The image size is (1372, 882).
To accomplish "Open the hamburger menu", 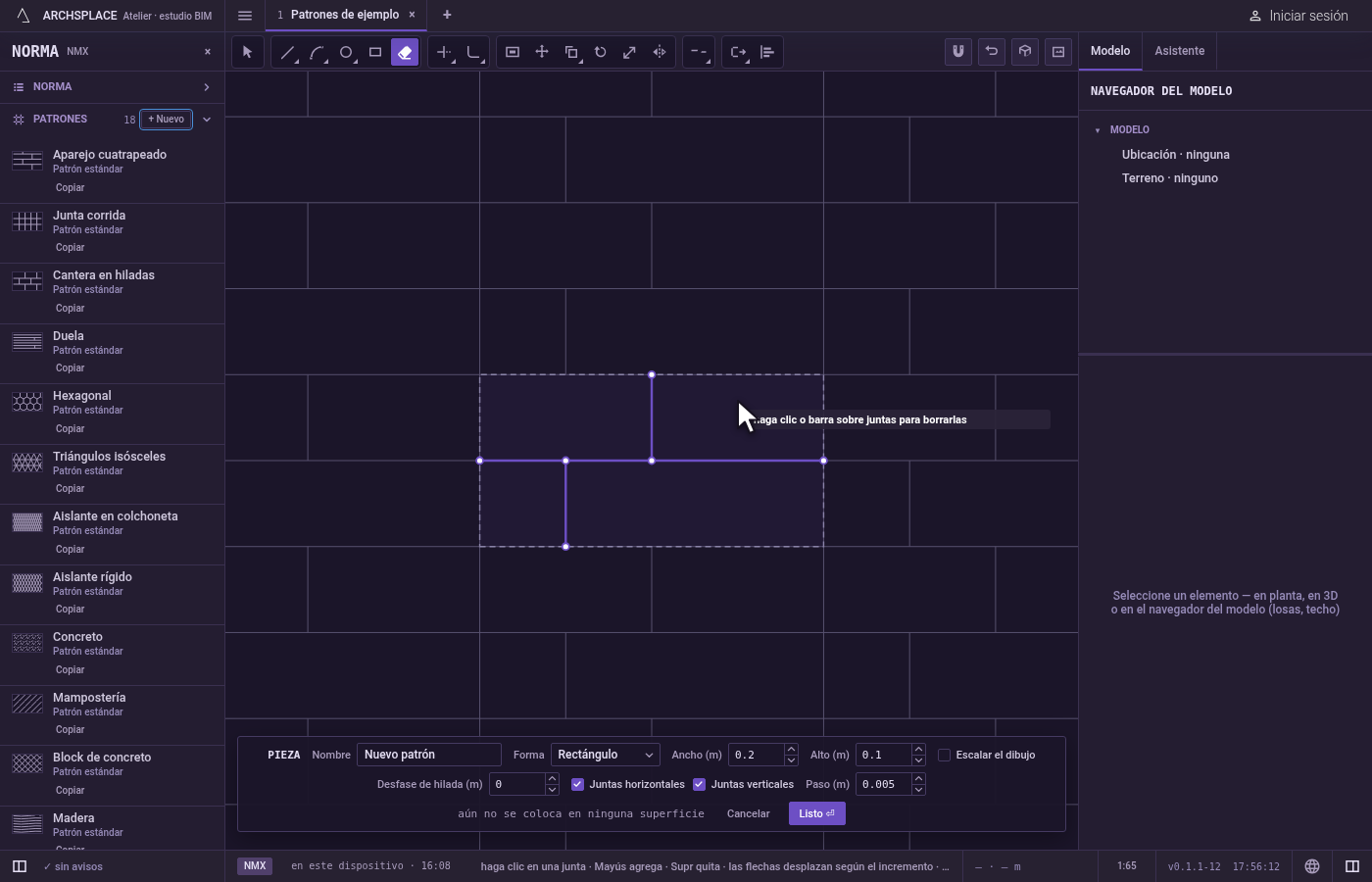I will tap(245, 16).
